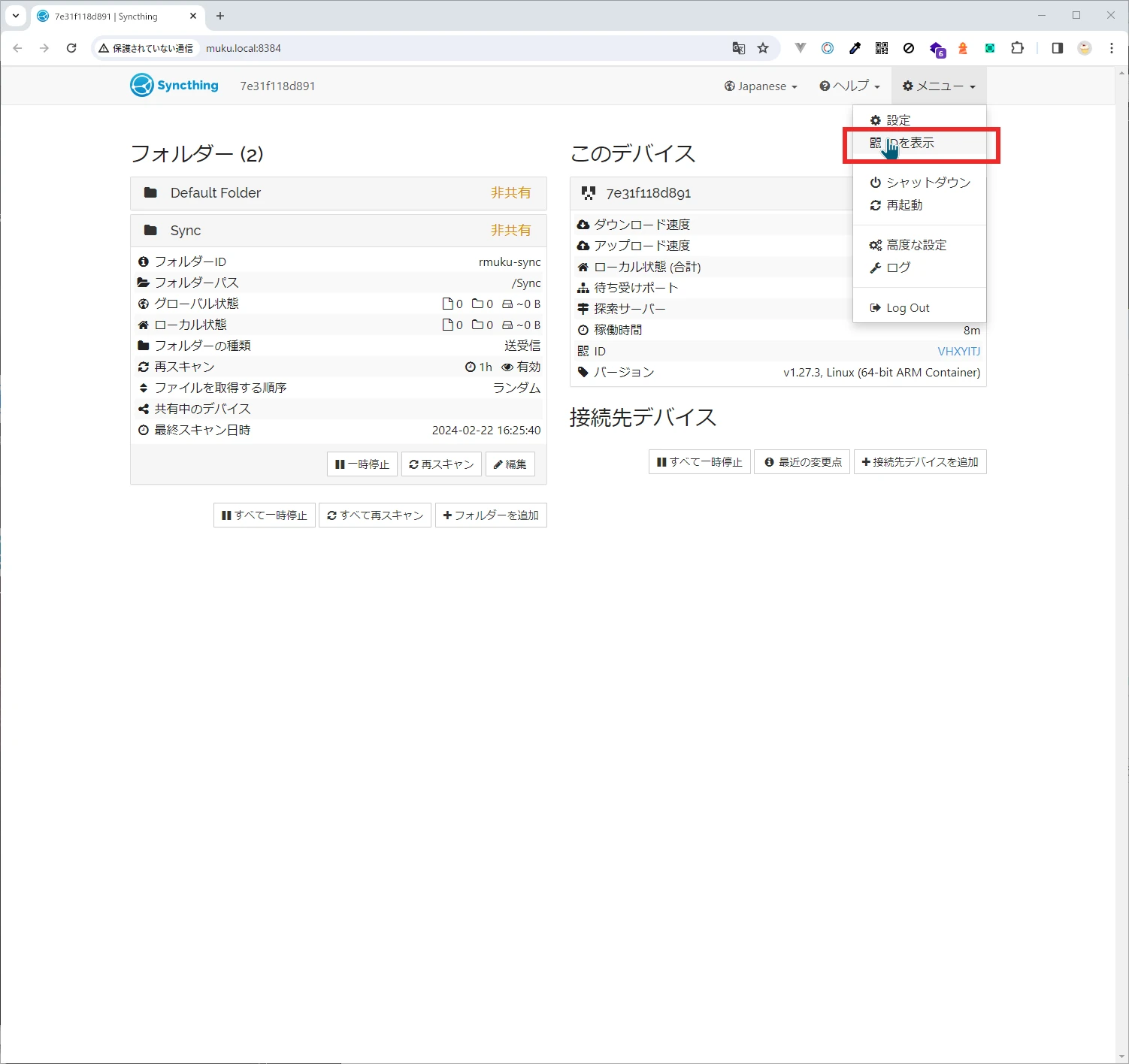
Task: Click the 送受信 folder type value
Action: 522,346
